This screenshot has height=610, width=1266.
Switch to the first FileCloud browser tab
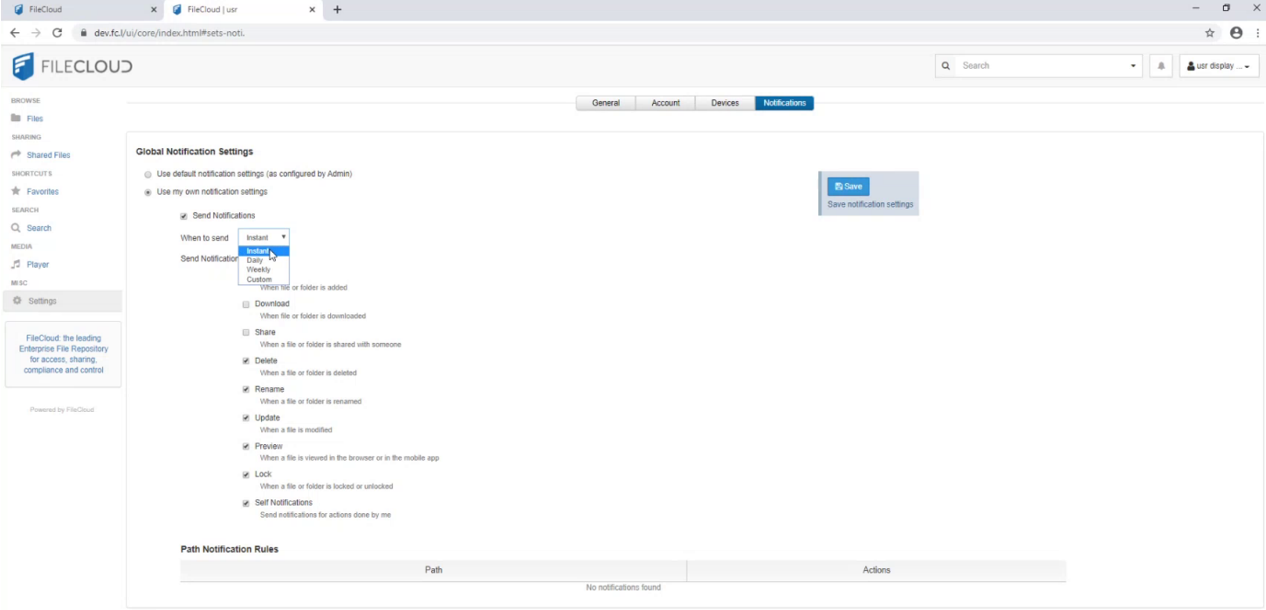pyautogui.click(x=82, y=9)
